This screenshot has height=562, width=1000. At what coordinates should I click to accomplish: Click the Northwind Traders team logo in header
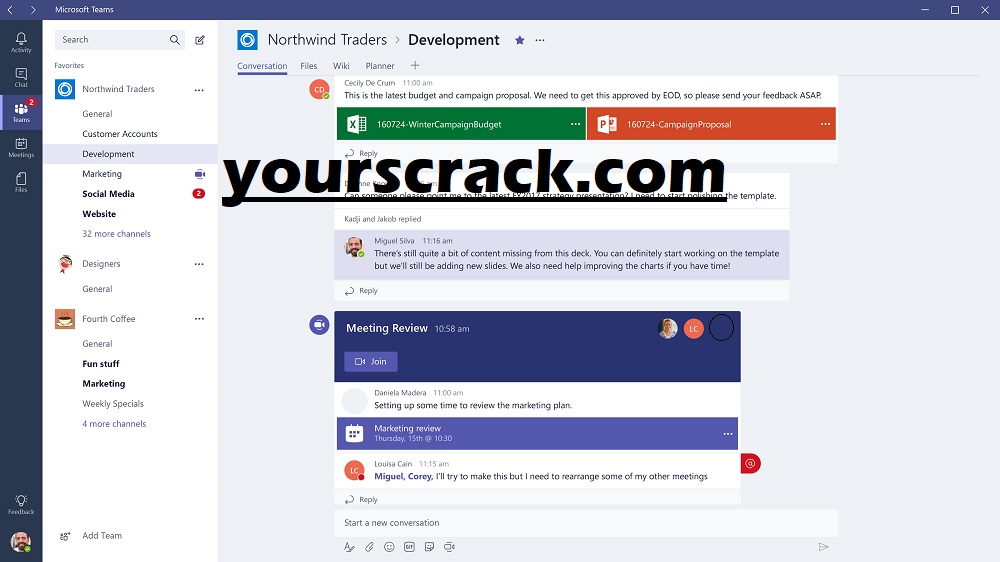247,40
